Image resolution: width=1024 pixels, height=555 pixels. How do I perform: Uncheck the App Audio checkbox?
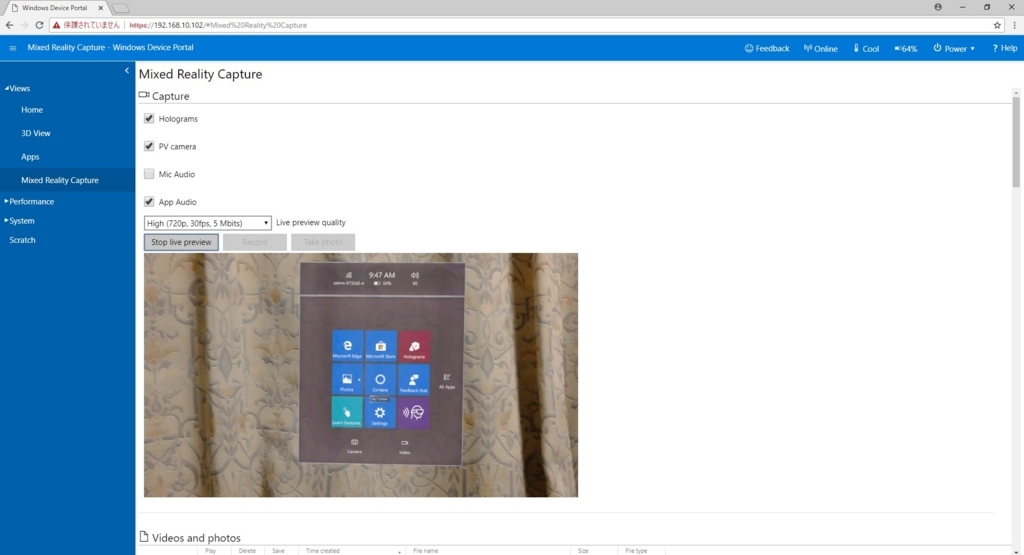pos(149,202)
